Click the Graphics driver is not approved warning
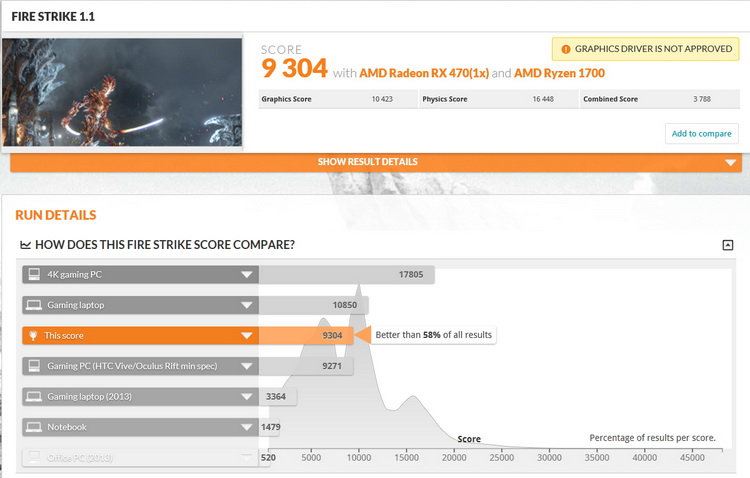This screenshot has width=750, height=478. point(646,49)
